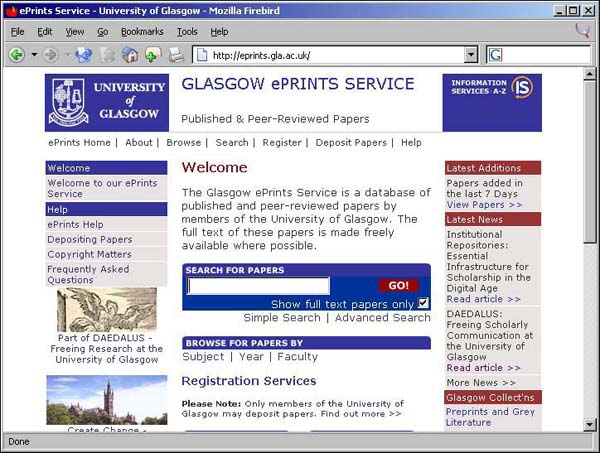The height and width of the screenshot is (453, 600).
Task: Open the Advanced Search link
Action: tap(383, 318)
